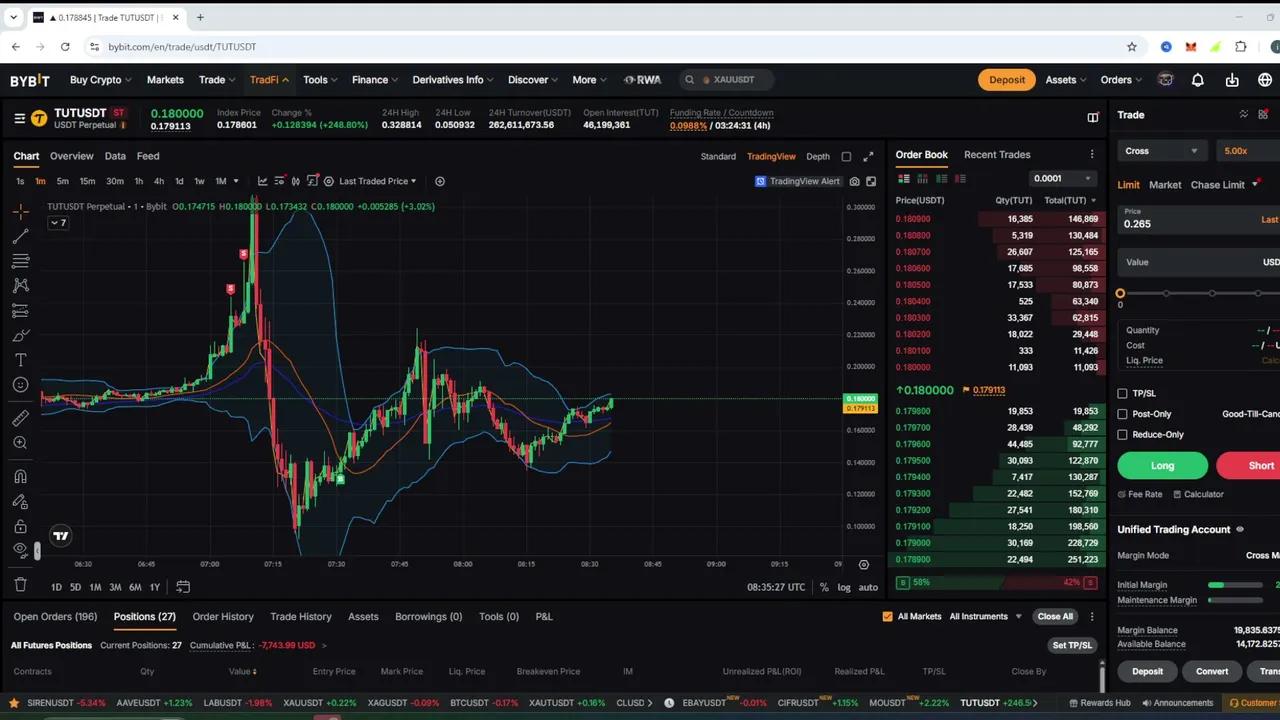The image size is (1280, 720).
Task: Click the green Long button
Action: (x=1163, y=466)
